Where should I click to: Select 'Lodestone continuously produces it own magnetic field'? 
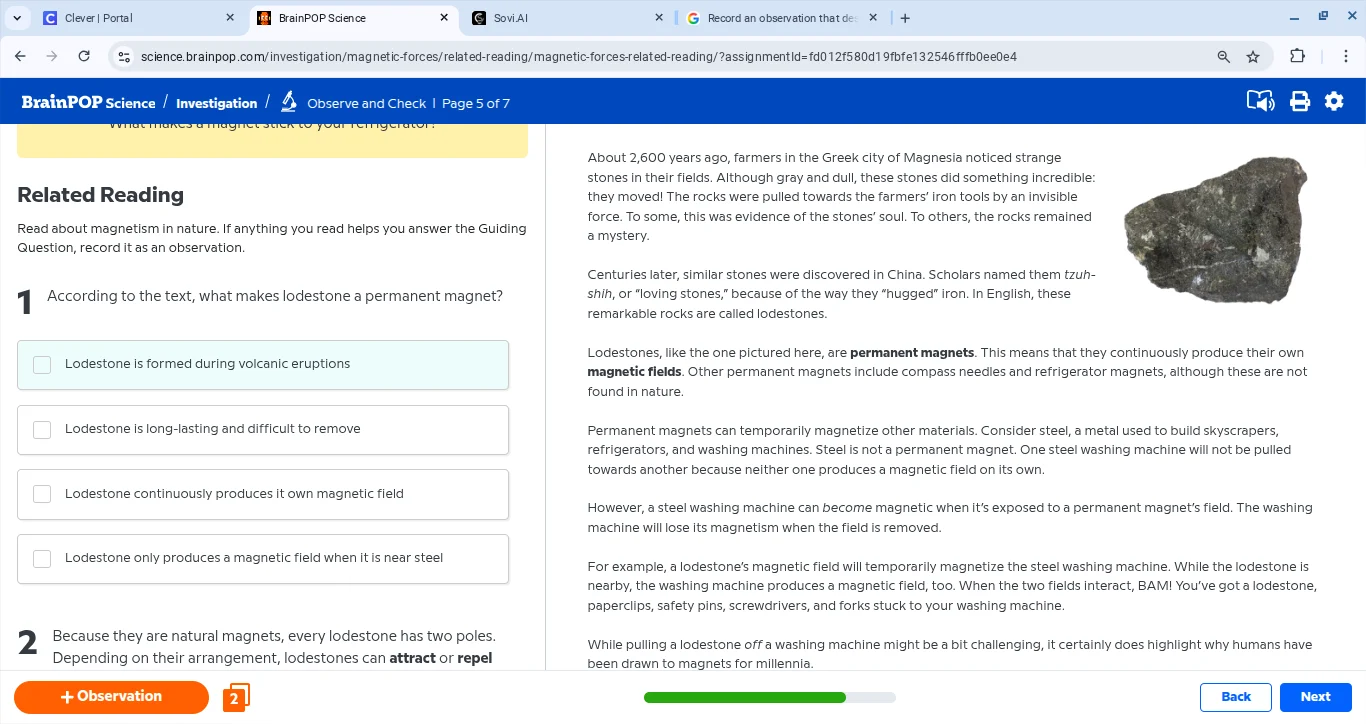click(x=42, y=494)
